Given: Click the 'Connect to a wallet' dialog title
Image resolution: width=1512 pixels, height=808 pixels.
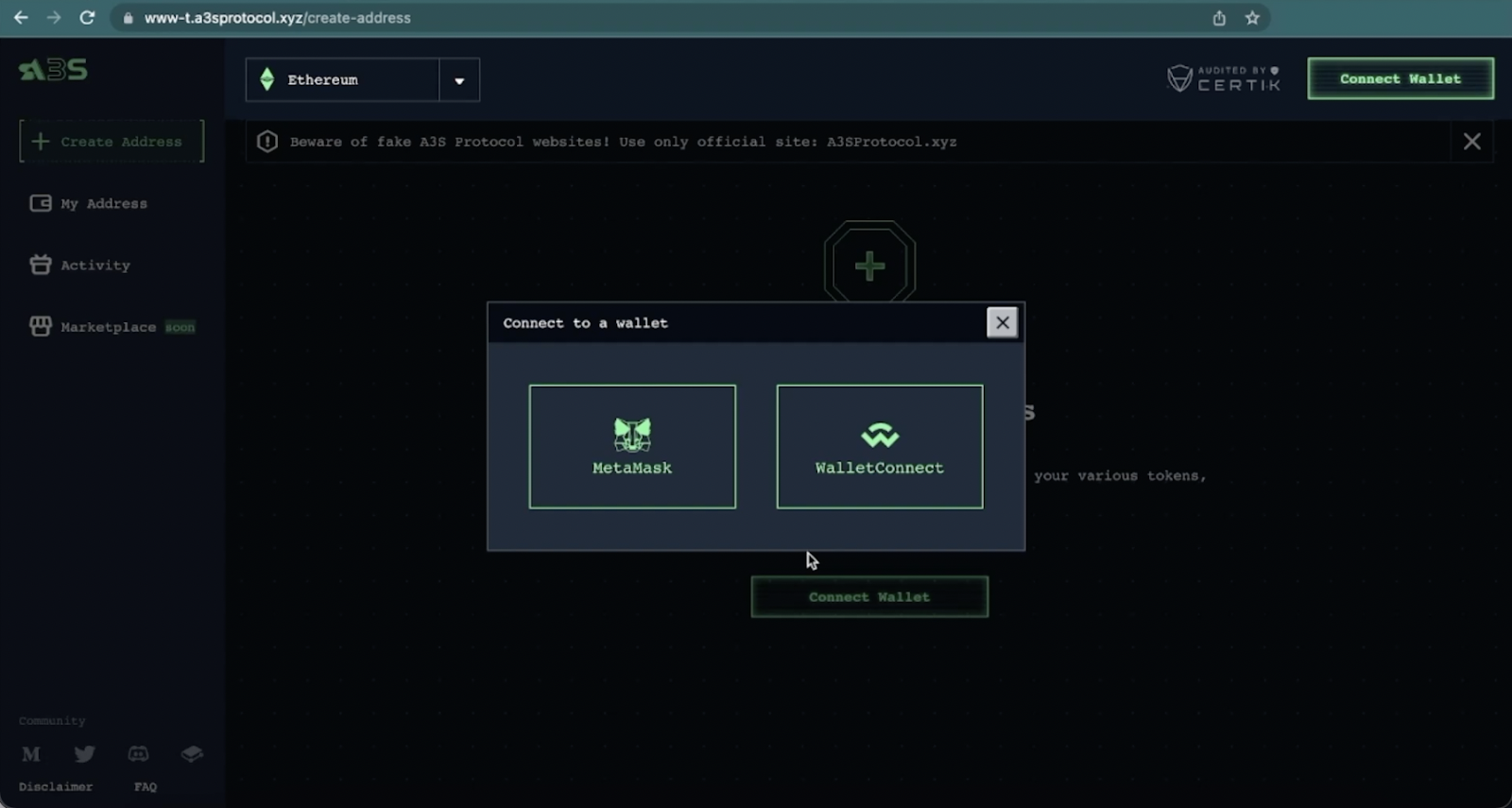Looking at the screenshot, I should point(585,323).
